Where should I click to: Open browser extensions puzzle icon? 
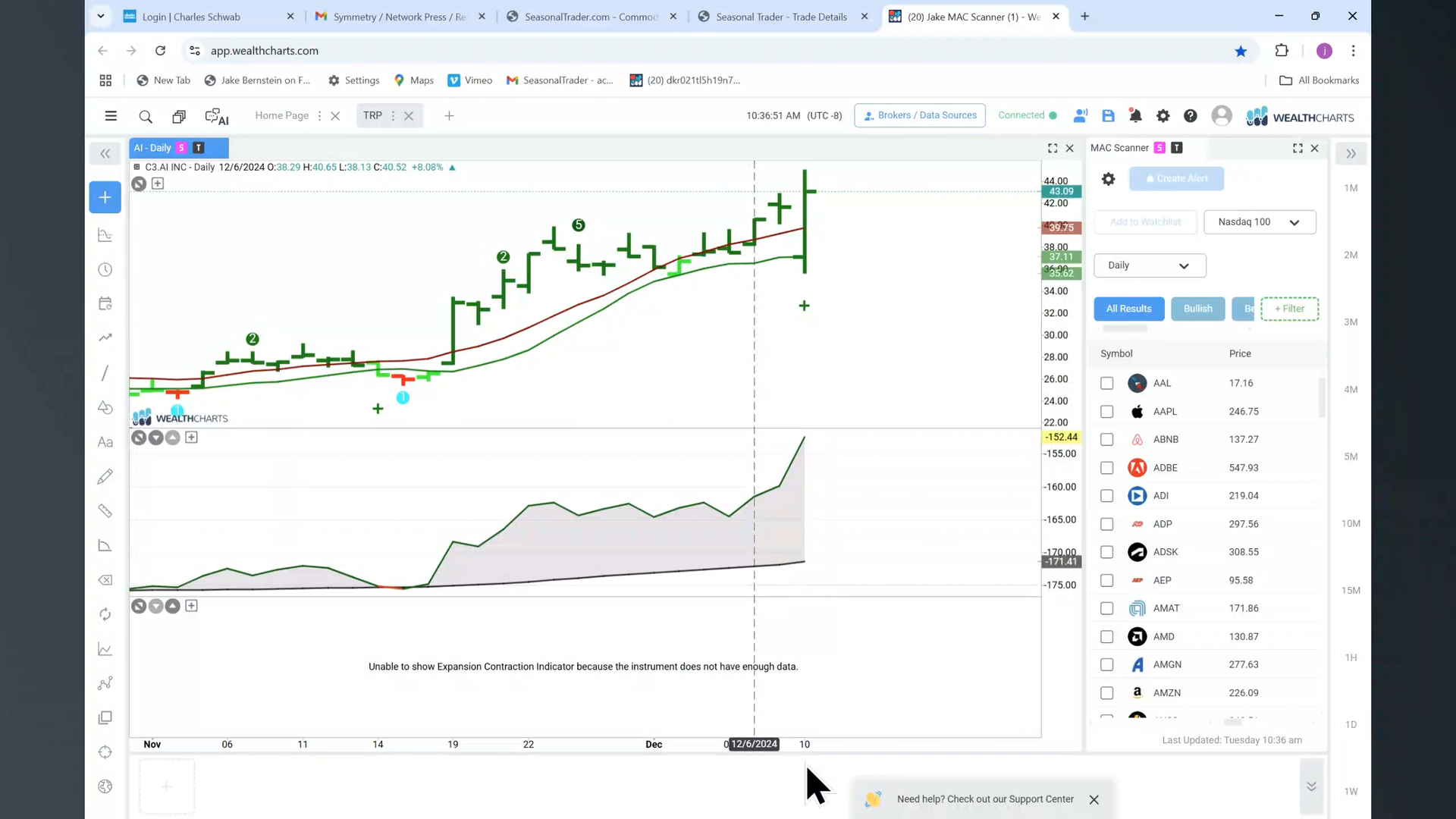tap(1282, 51)
